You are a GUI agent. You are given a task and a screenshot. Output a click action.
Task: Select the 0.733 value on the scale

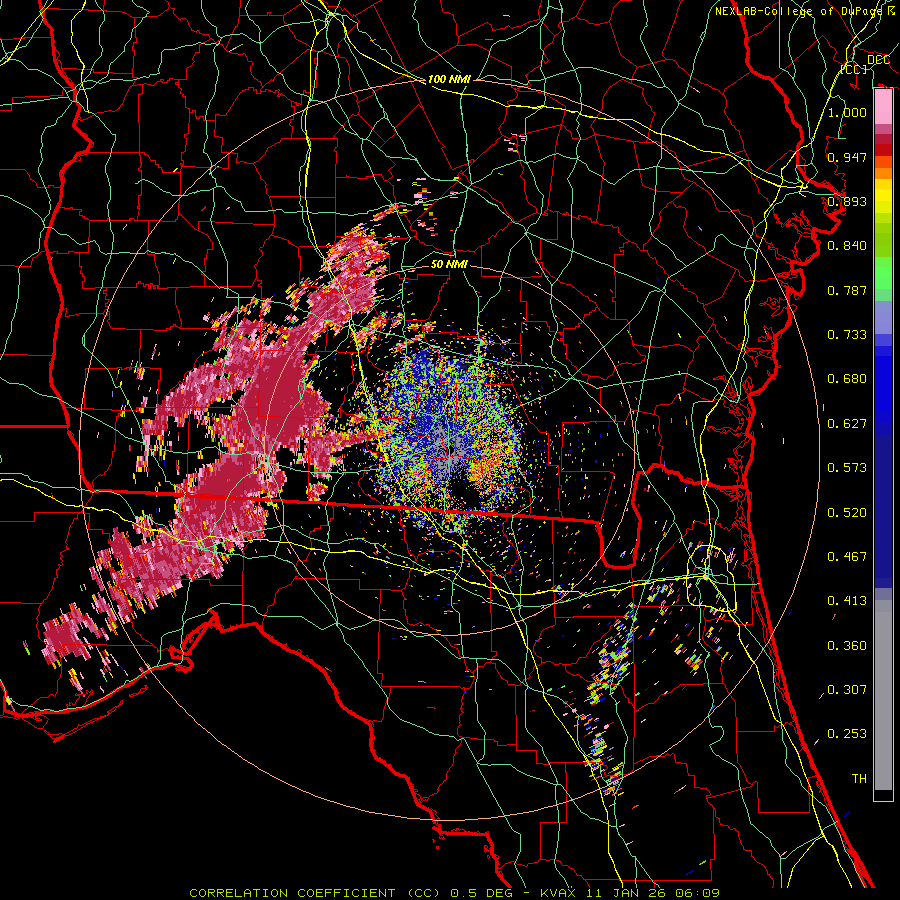coord(847,335)
